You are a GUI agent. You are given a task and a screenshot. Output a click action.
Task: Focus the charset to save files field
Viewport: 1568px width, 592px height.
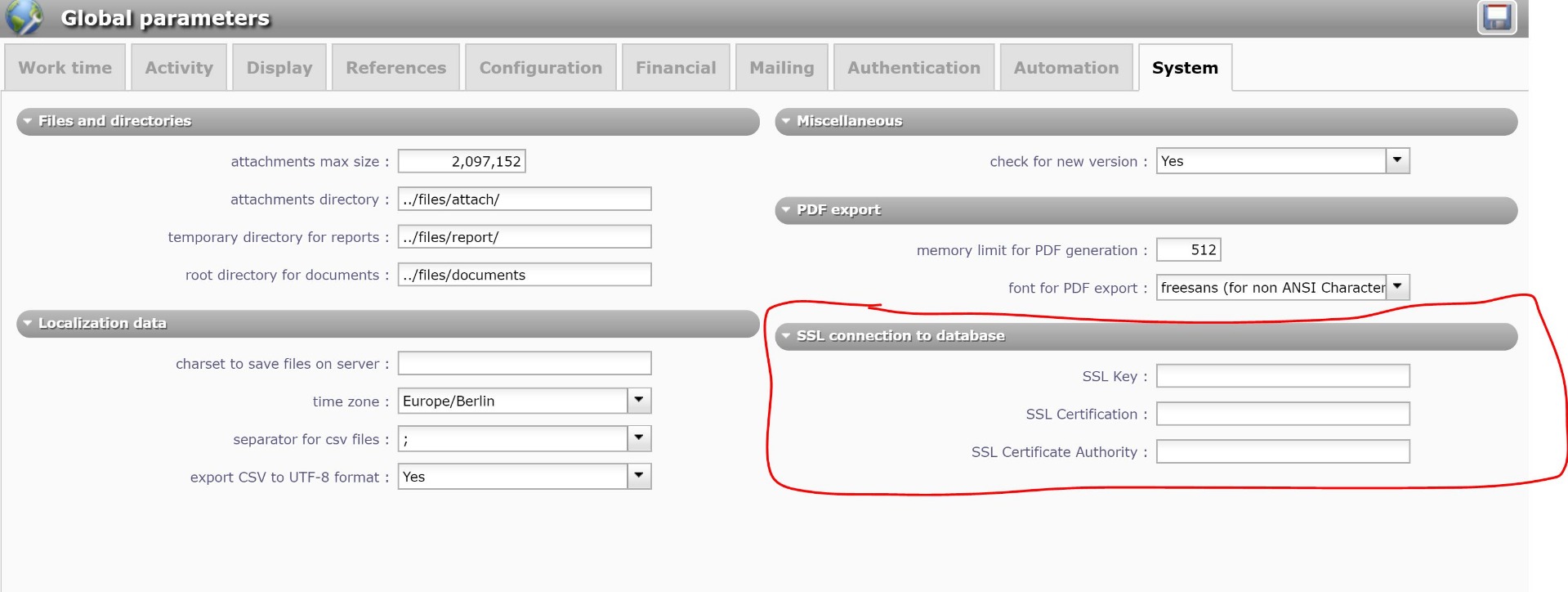click(x=525, y=363)
